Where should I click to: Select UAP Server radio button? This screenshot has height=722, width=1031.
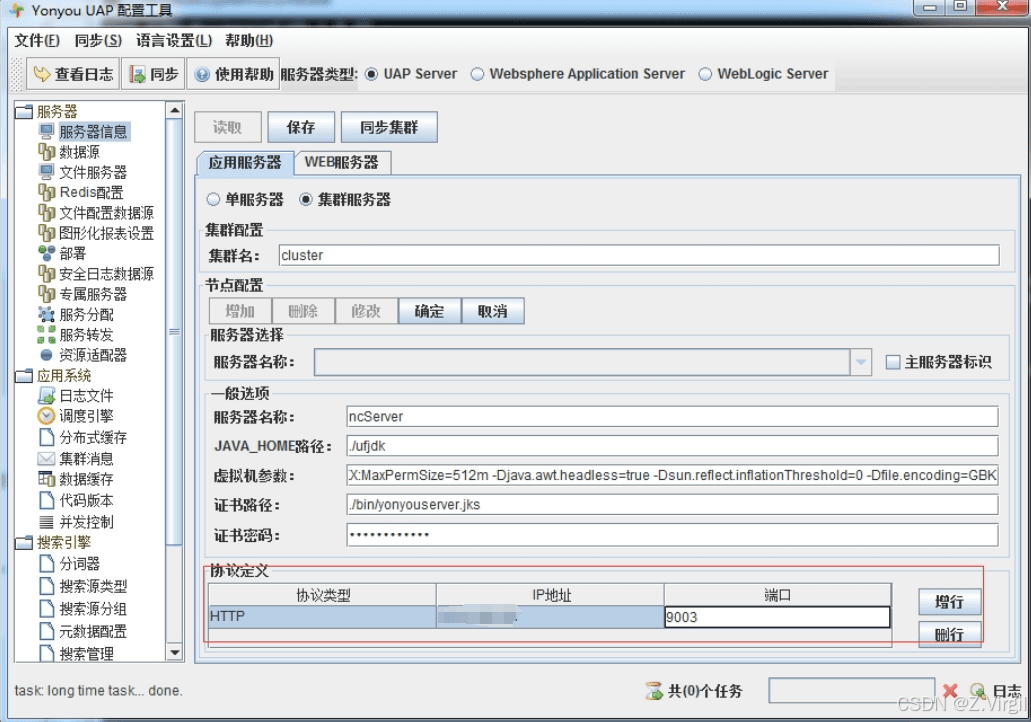tap(372, 74)
